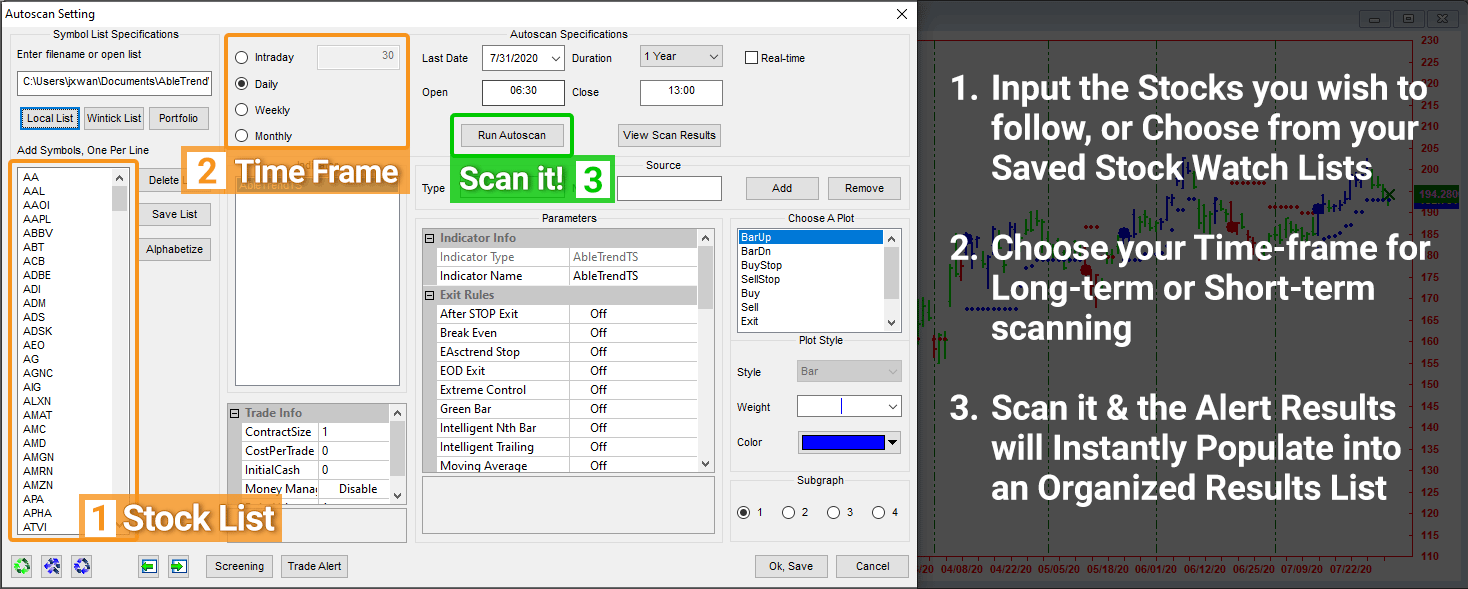Image resolution: width=1468 pixels, height=589 pixels.
Task: Click the green recycle arrows icon
Action: (x=22, y=566)
